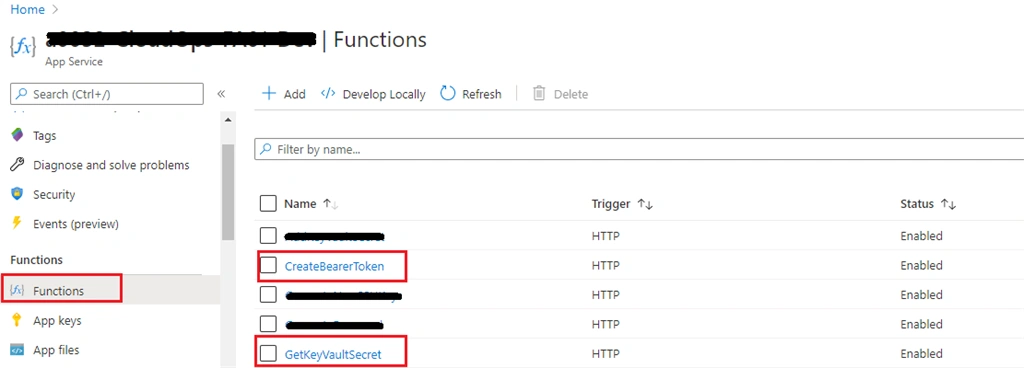Open the CreateBearerToken function

click(x=334, y=266)
